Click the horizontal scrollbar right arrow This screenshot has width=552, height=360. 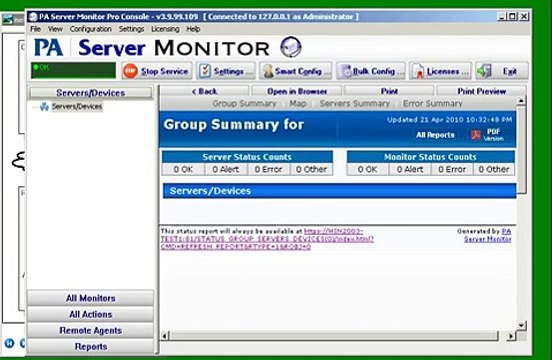click(x=511, y=336)
